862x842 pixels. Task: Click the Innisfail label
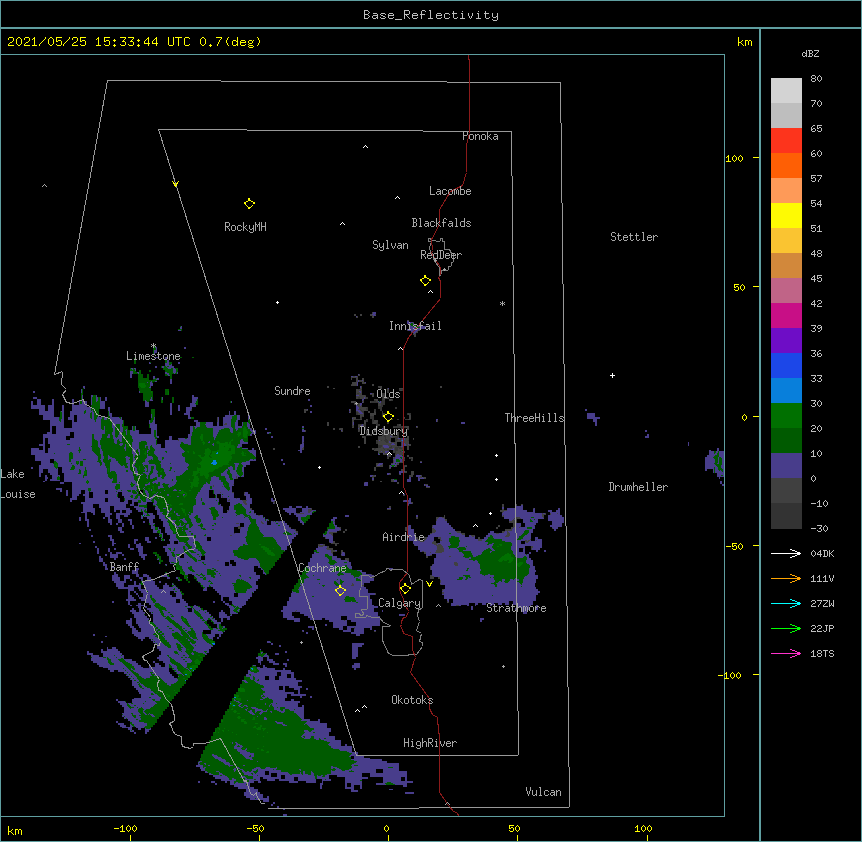click(x=415, y=326)
